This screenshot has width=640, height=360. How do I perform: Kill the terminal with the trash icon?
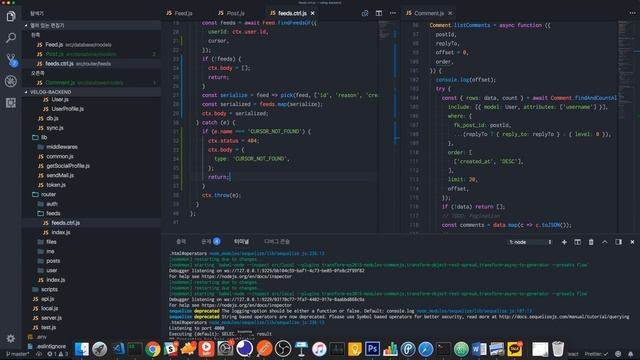pyautogui.click(x=591, y=242)
